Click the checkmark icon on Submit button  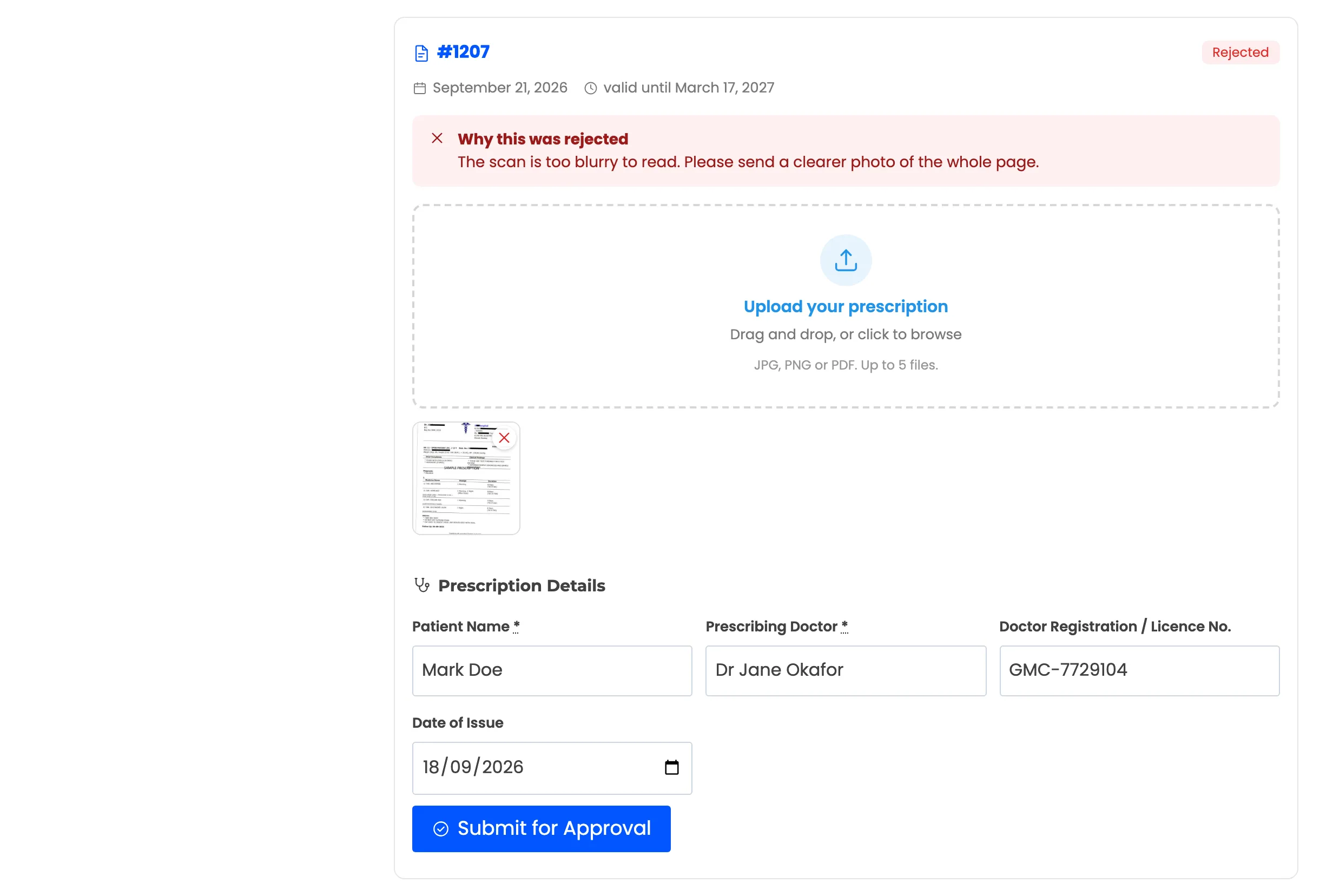coord(440,828)
